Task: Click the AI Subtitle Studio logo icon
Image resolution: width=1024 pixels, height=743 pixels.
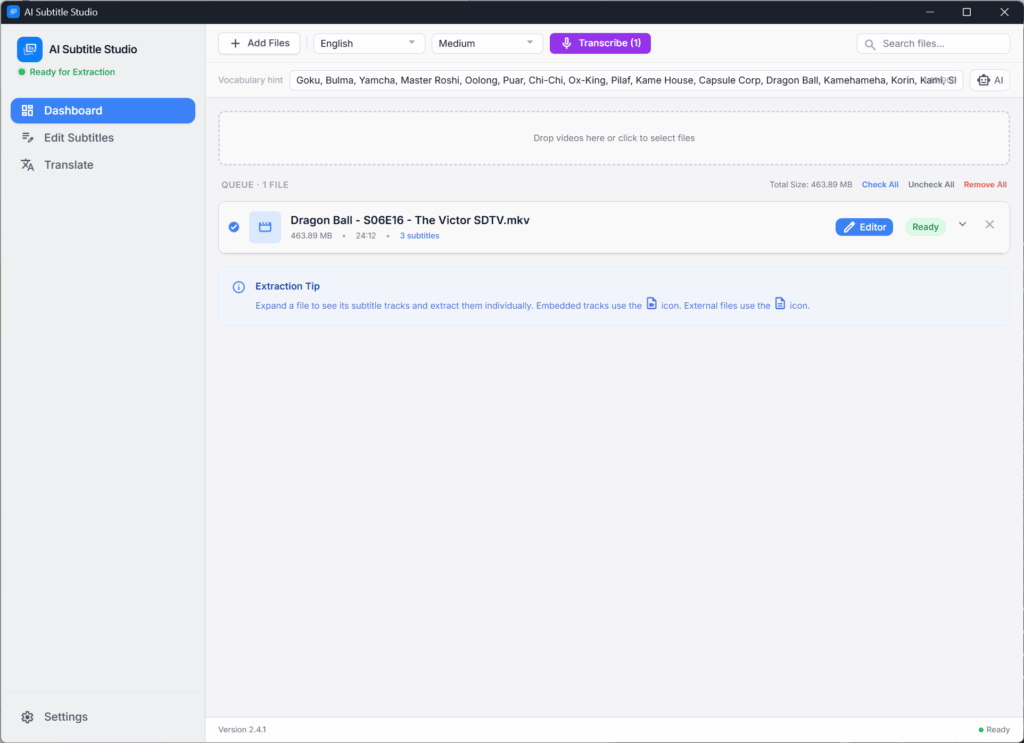Action: (x=30, y=49)
